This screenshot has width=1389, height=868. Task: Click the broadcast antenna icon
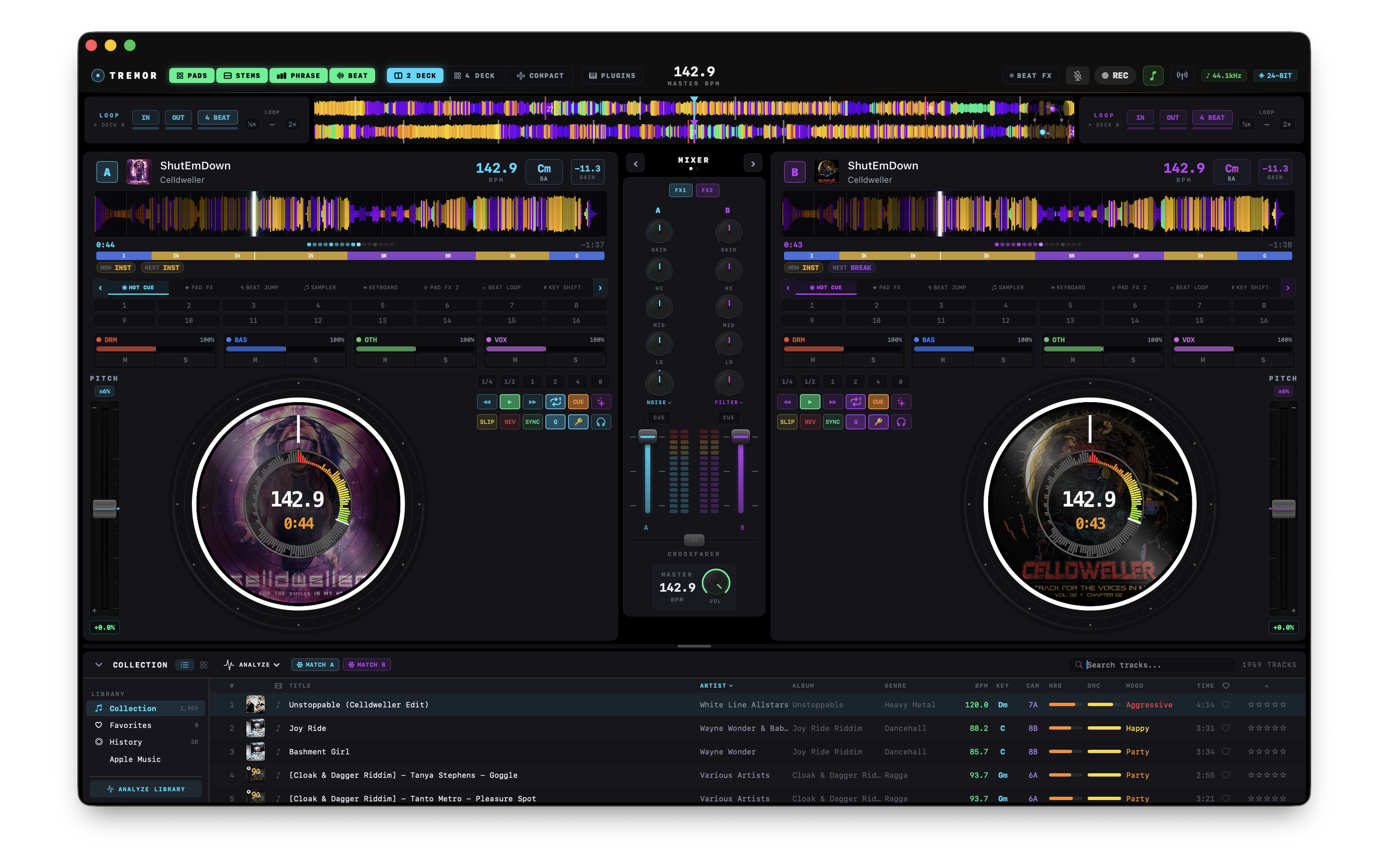(1182, 75)
